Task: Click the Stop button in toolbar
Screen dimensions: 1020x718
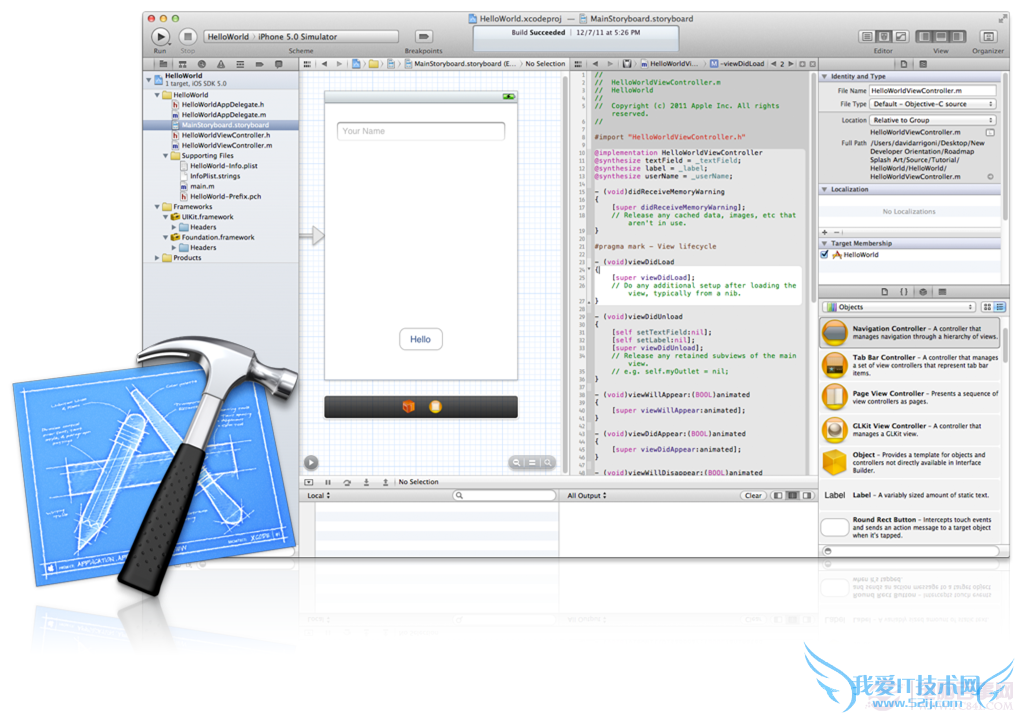Action: pos(188,36)
